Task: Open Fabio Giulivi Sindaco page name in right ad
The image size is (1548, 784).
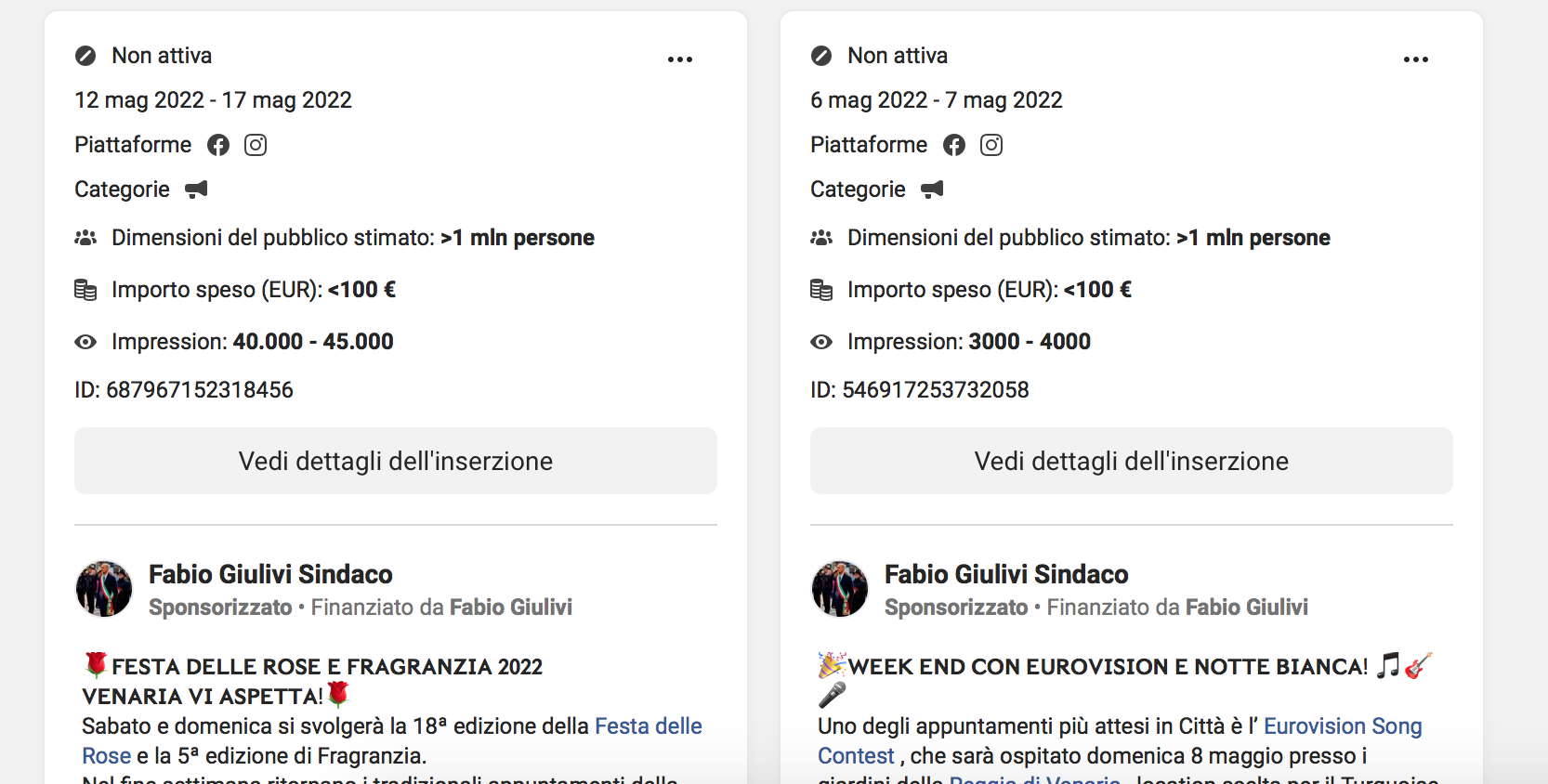Action: [1006, 574]
